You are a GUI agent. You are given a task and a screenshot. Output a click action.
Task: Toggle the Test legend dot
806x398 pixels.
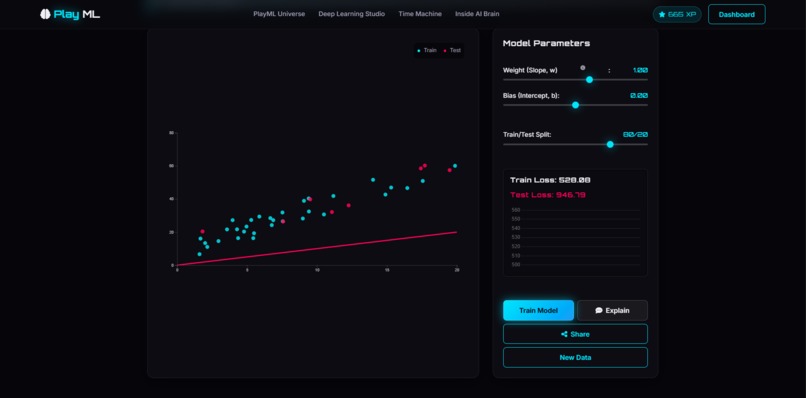click(x=445, y=50)
